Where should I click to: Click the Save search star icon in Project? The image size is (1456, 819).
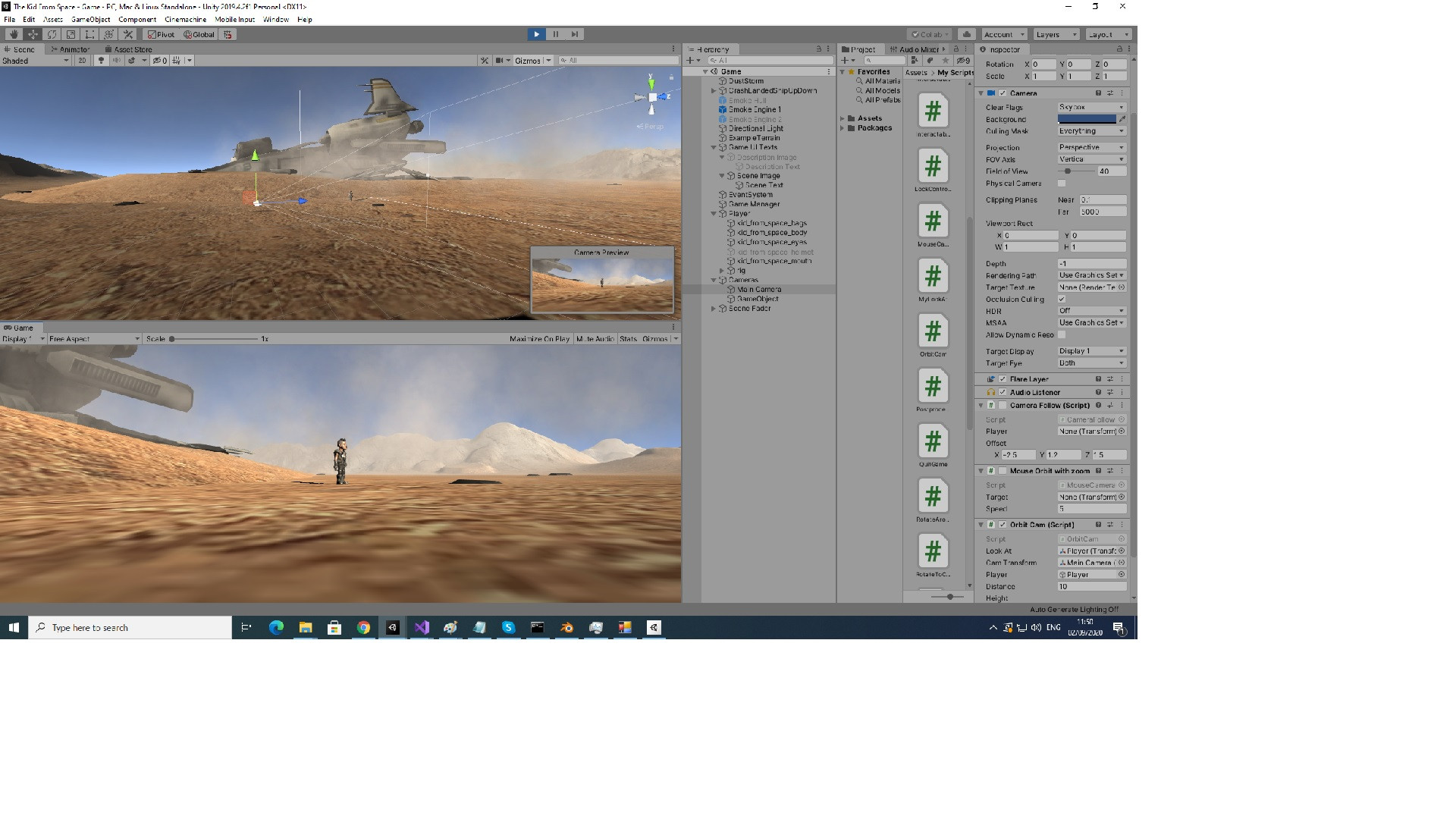tap(945, 61)
